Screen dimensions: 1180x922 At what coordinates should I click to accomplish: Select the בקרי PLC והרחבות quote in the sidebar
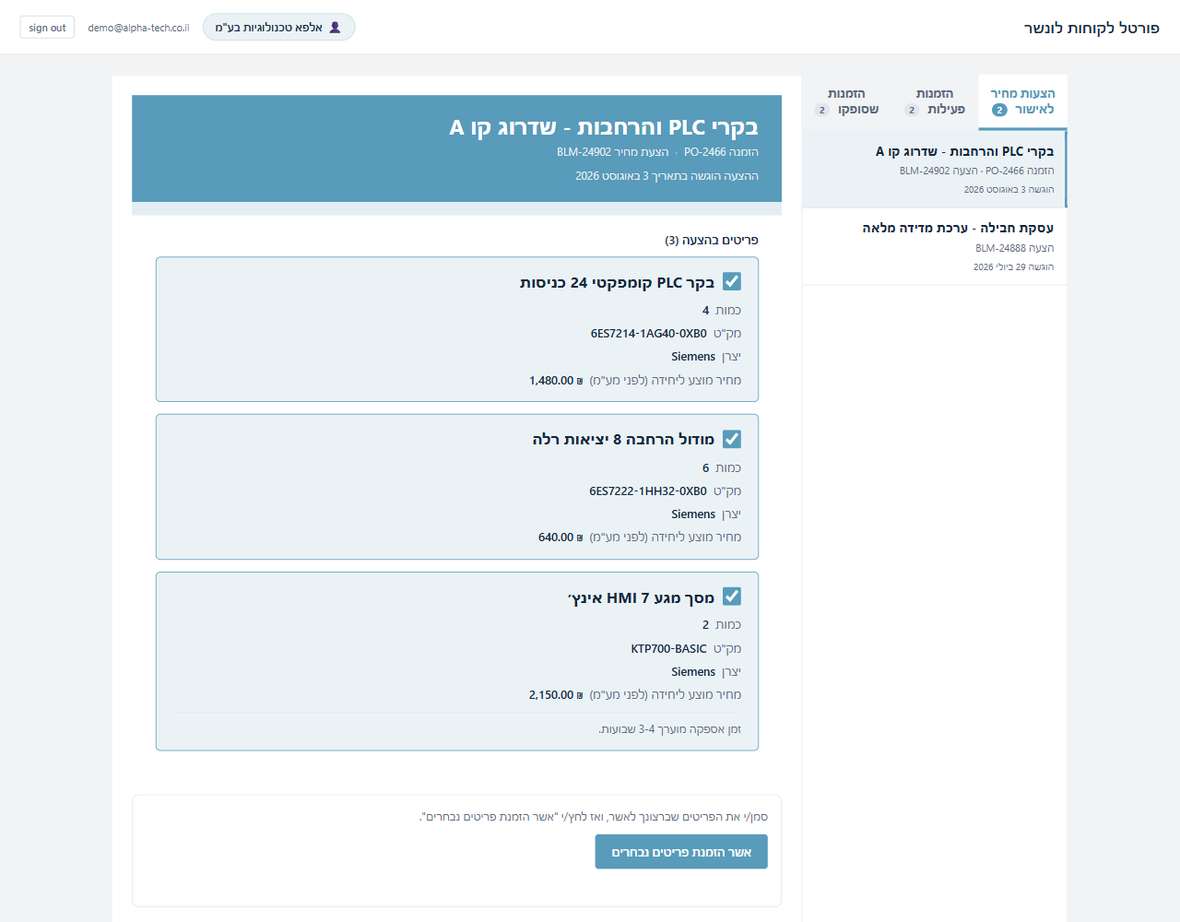click(935, 169)
